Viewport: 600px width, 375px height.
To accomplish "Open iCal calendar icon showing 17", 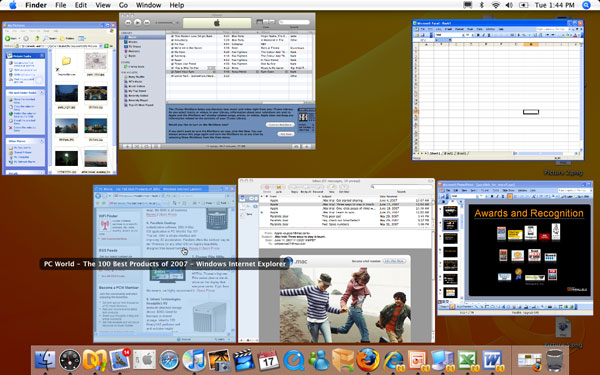I will click(x=269, y=360).
